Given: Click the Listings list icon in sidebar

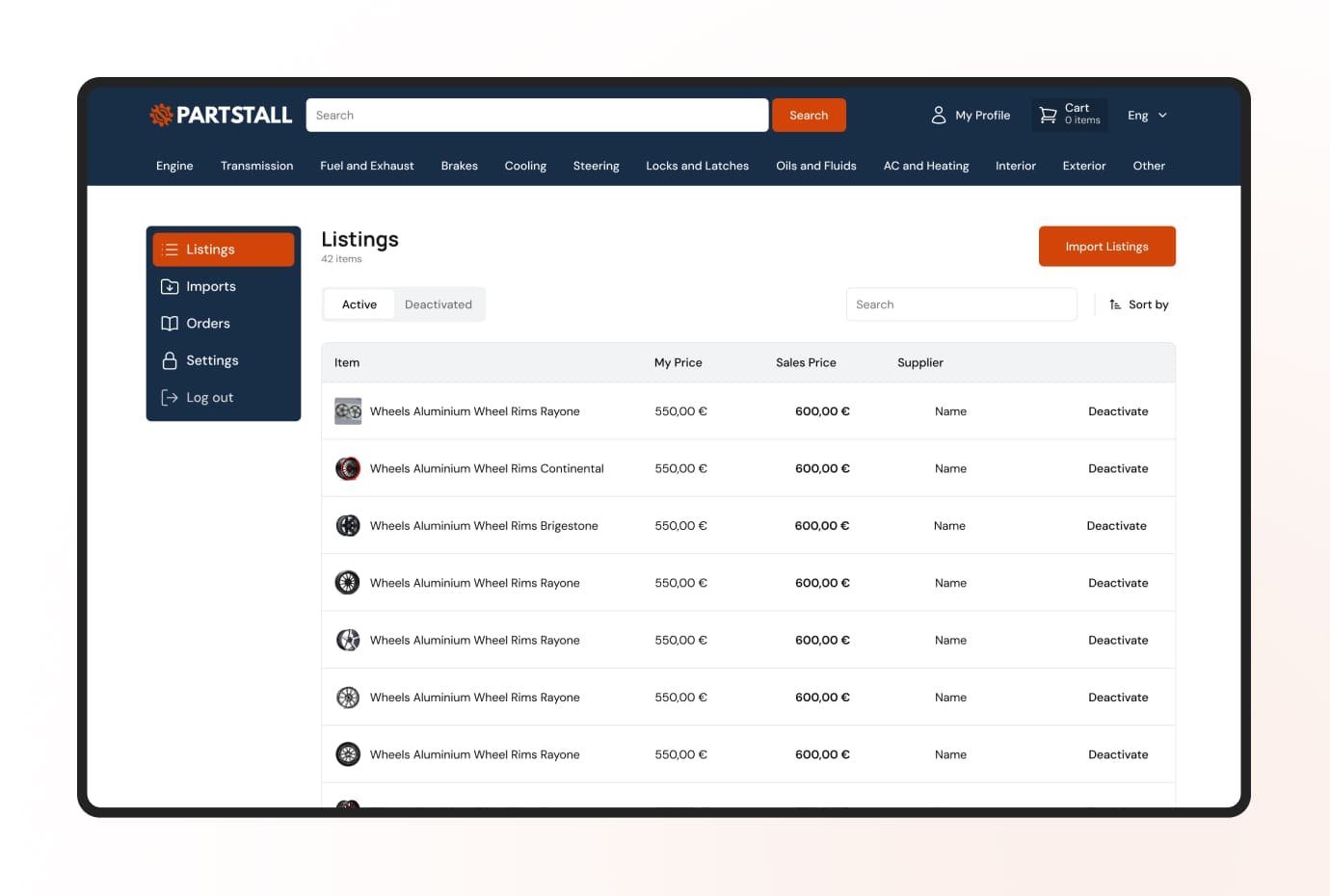Looking at the screenshot, I should pyautogui.click(x=171, y=250).
